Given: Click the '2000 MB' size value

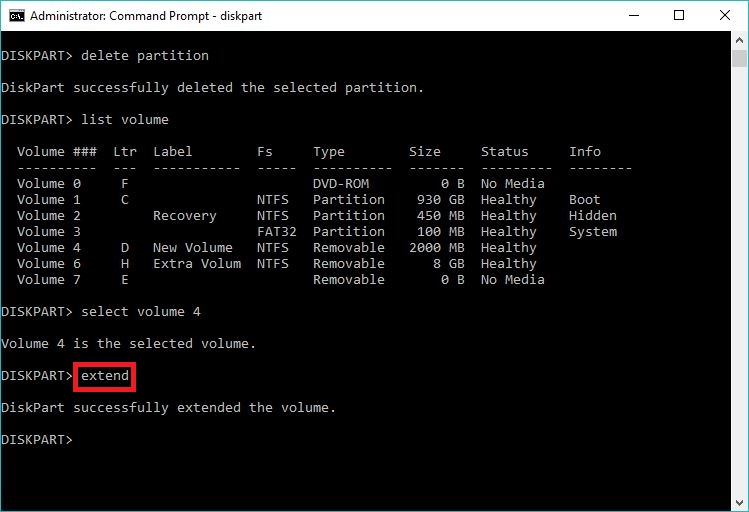Looking at the screenshot, I should [437, 248].
